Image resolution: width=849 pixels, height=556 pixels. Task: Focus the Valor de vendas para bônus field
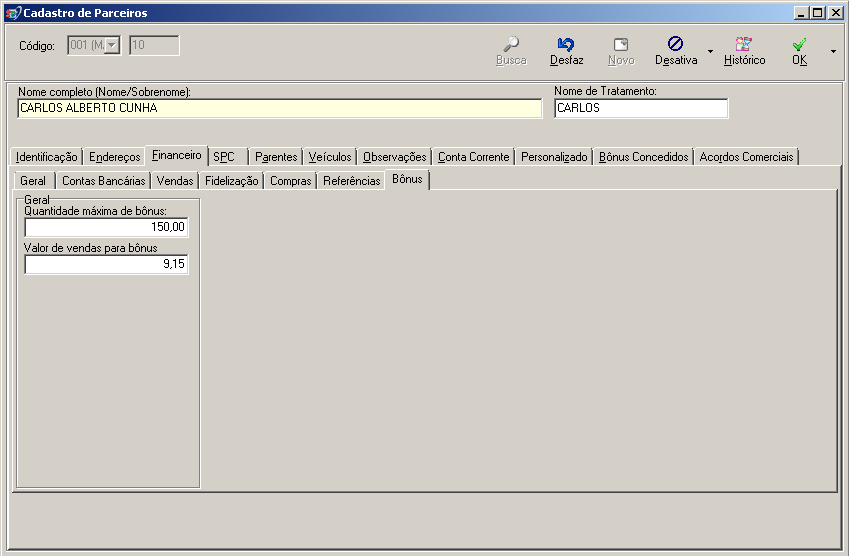[x=106, y=265]
